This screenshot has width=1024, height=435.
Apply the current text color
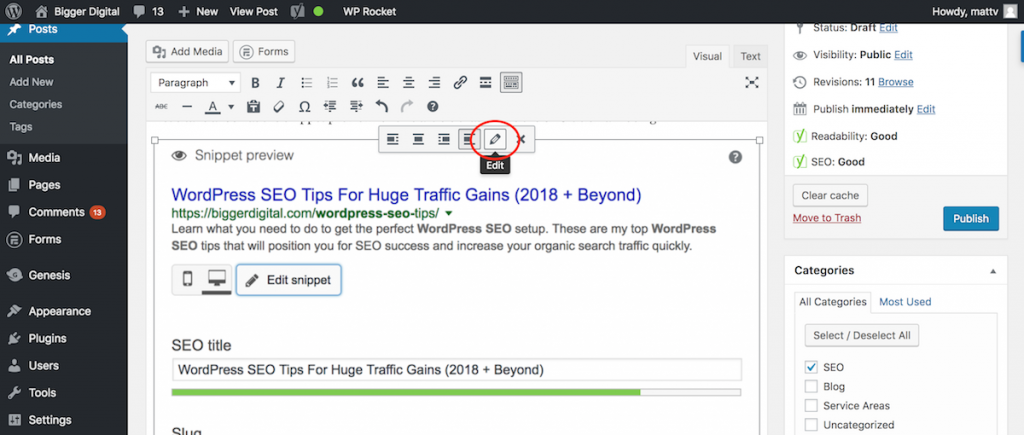coord(212,106)
